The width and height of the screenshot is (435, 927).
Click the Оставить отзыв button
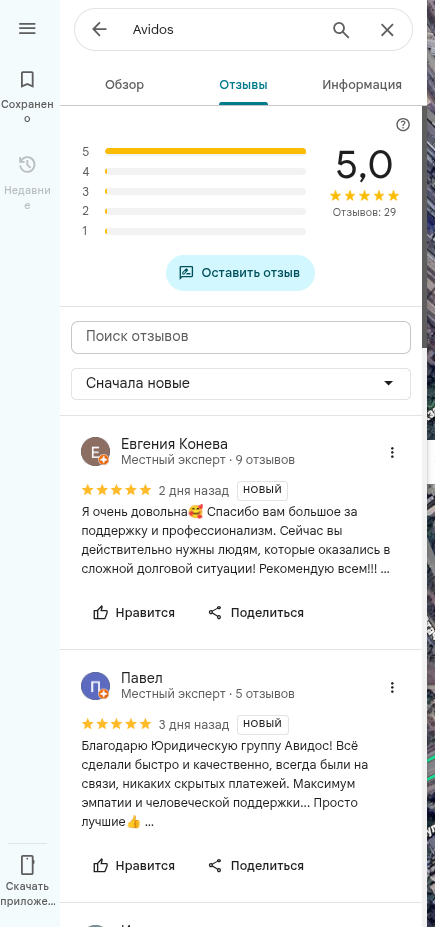(x=241, y=273)
